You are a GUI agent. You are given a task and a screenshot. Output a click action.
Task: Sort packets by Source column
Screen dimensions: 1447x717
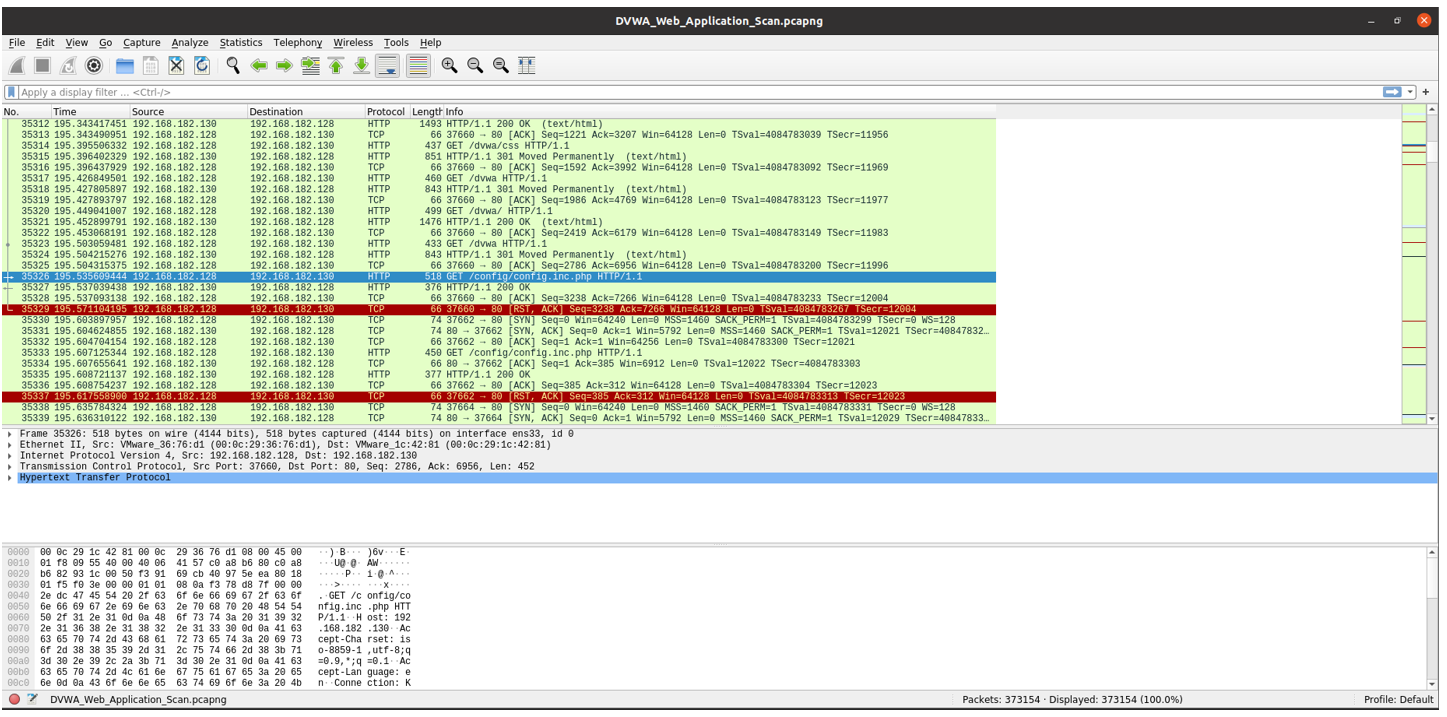(x=188, y=112)
